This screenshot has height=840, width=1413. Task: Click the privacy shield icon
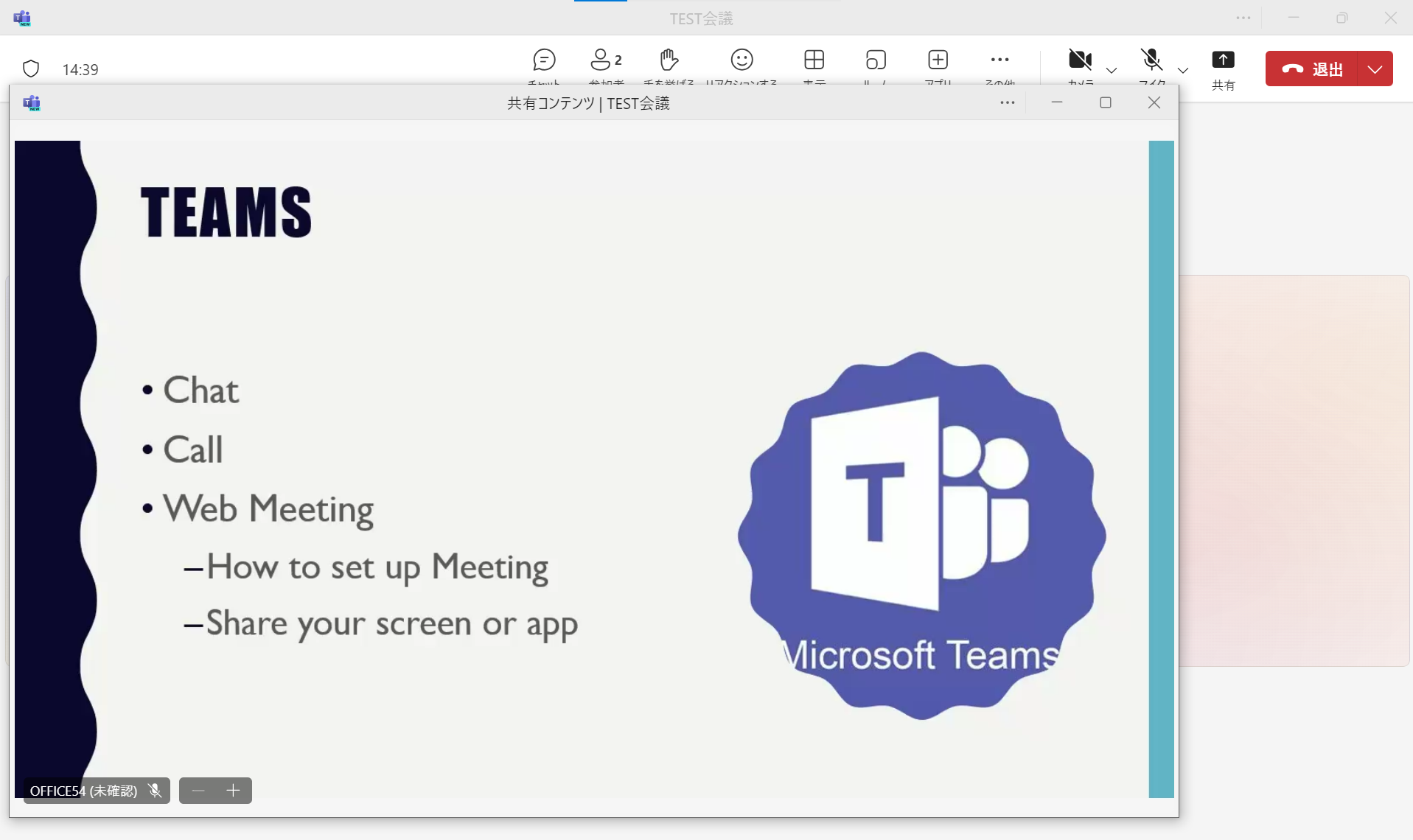31,69
